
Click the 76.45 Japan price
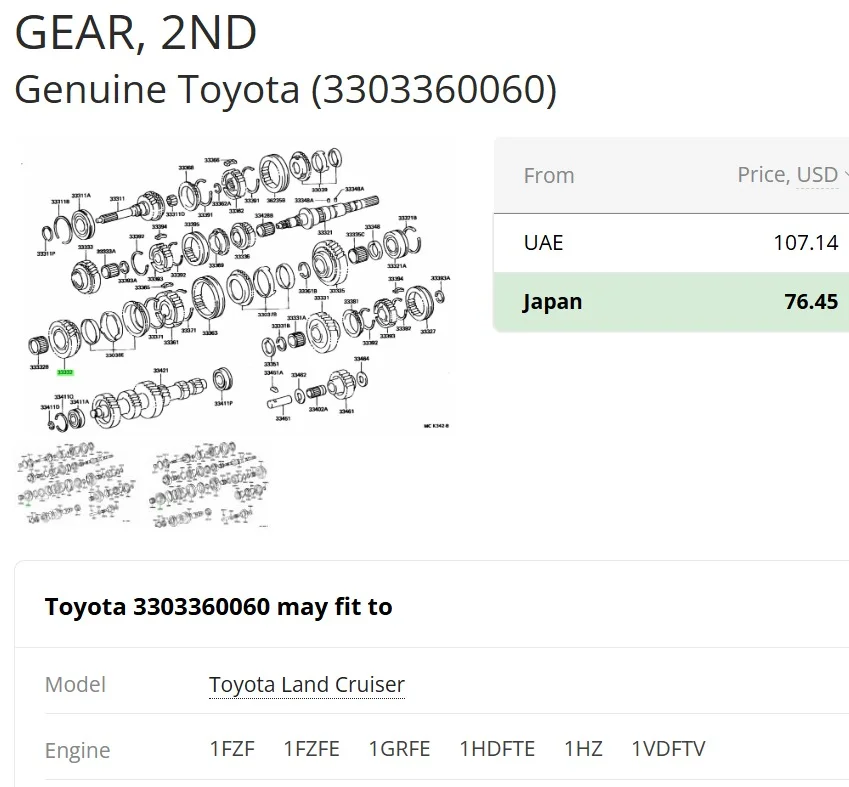point(811,301)
